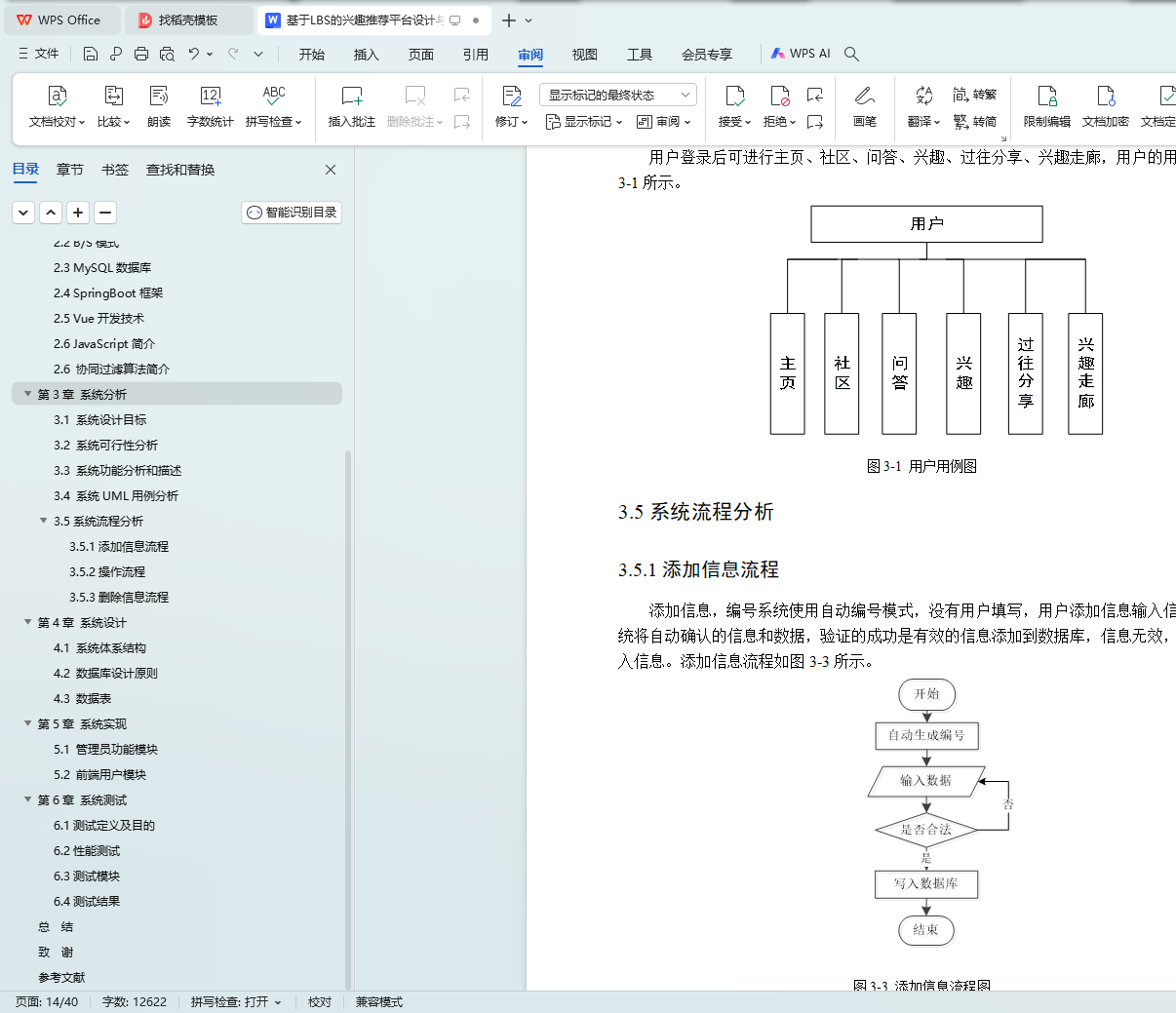Click the expand-level down chevron in outline toolbar

click(23, 212)
